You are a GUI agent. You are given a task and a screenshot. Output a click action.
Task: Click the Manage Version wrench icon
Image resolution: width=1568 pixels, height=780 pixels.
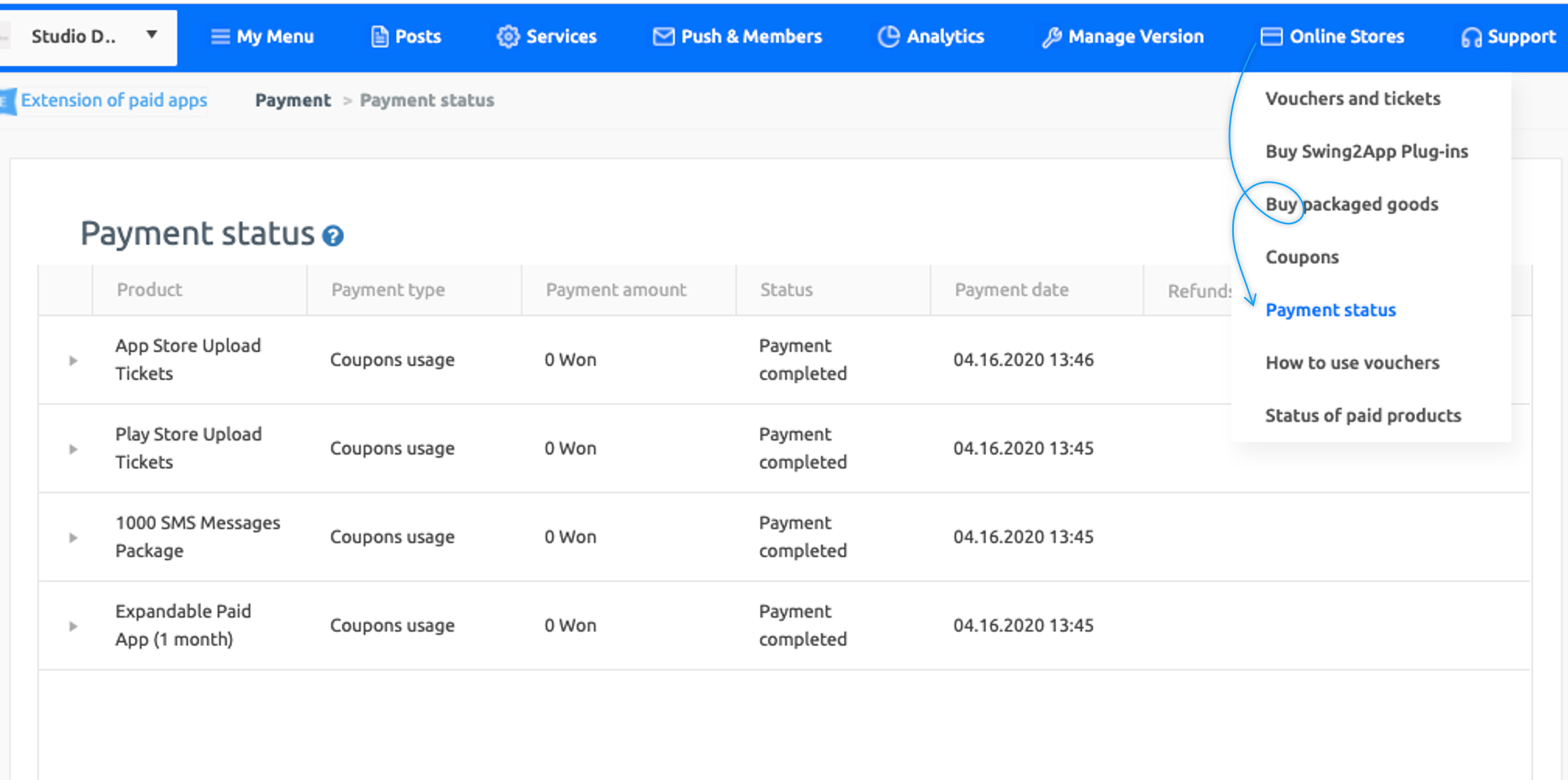click(1052, 37)
